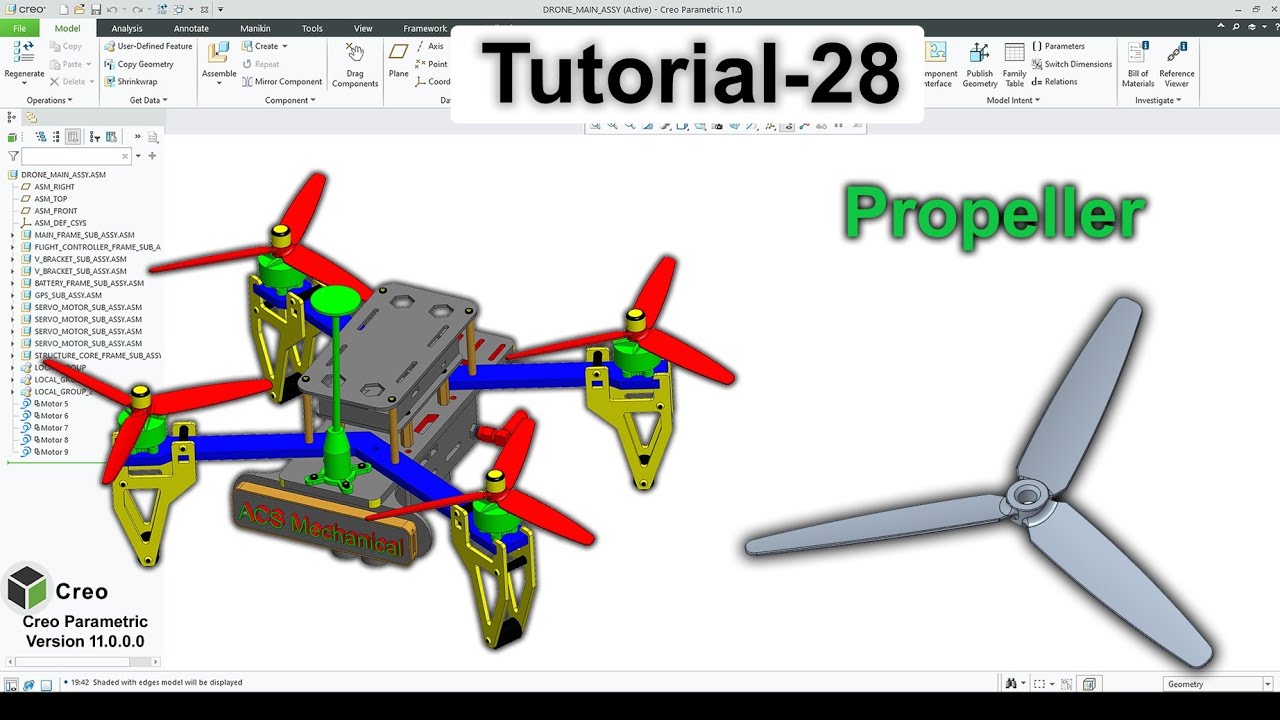Expand GPS_SUB_ASSY.ASM node
1280x720 pixels.
click(x=13, y=295)
